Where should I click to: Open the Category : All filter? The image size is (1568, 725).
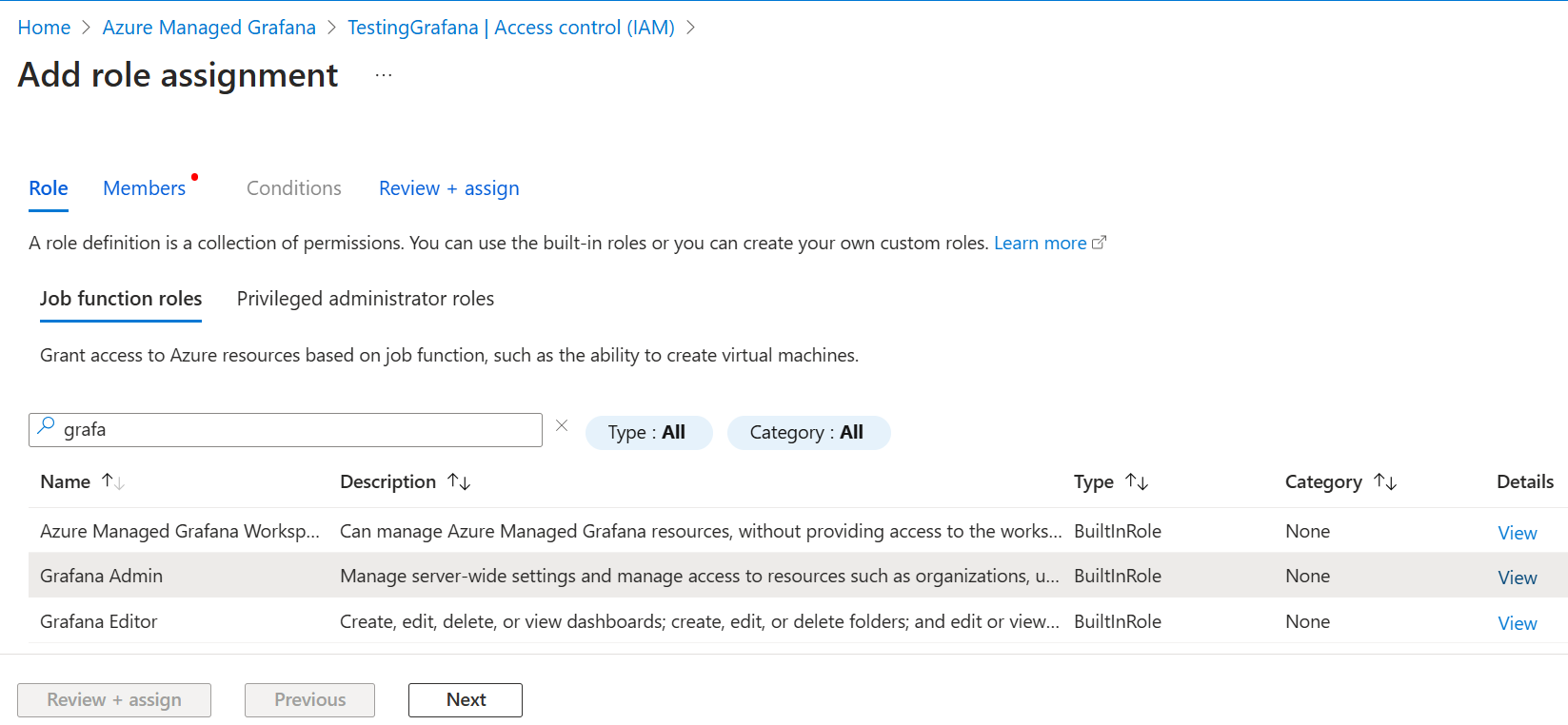(x=808, y=432)
